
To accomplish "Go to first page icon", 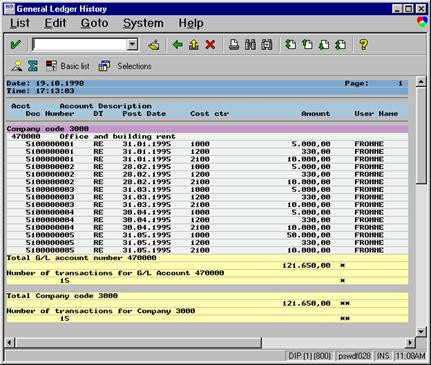I will click(291, 44).
